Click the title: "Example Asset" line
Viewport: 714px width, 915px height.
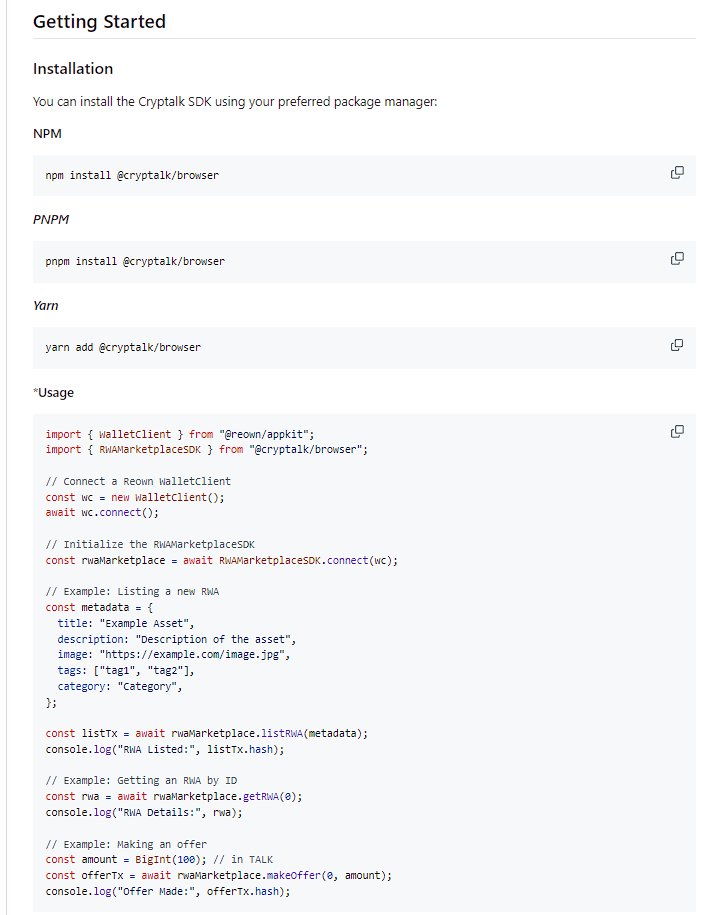125,623
